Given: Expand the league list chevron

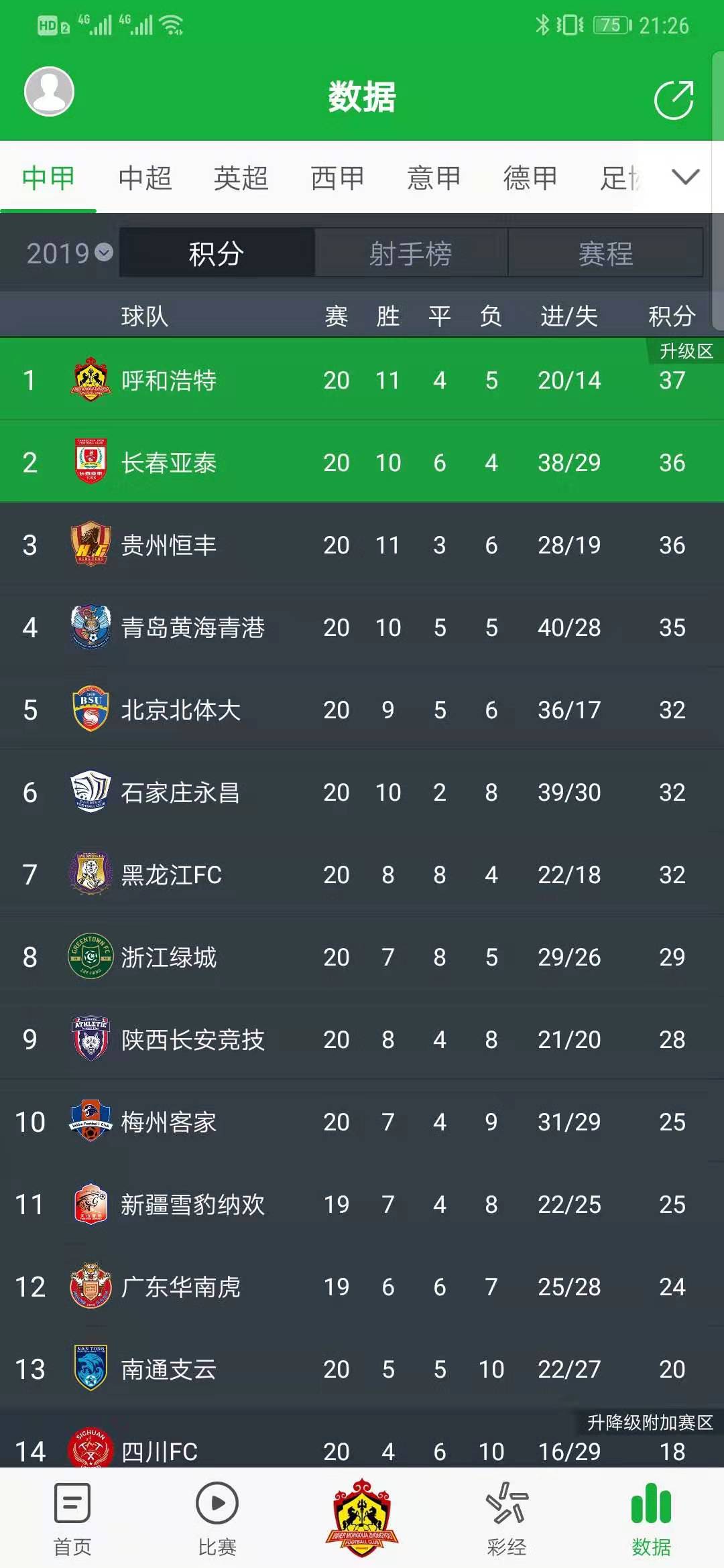Looking at the screenshot, I should (x=685, y=178).
